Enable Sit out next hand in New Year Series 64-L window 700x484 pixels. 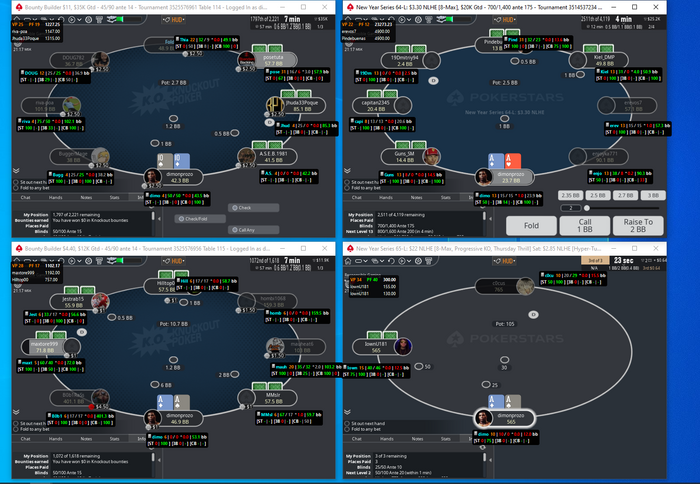point(347,182)
